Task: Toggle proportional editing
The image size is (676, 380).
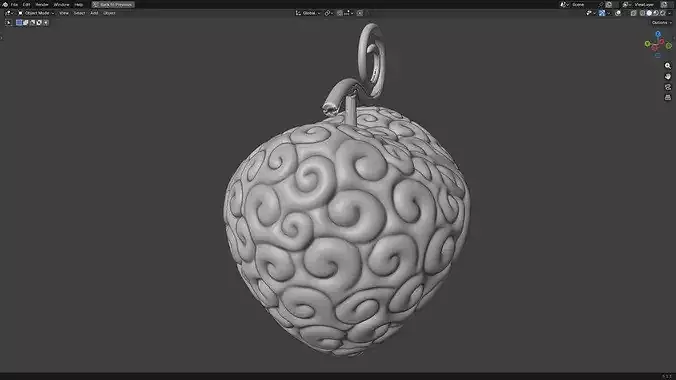Action: coord(360,13)
